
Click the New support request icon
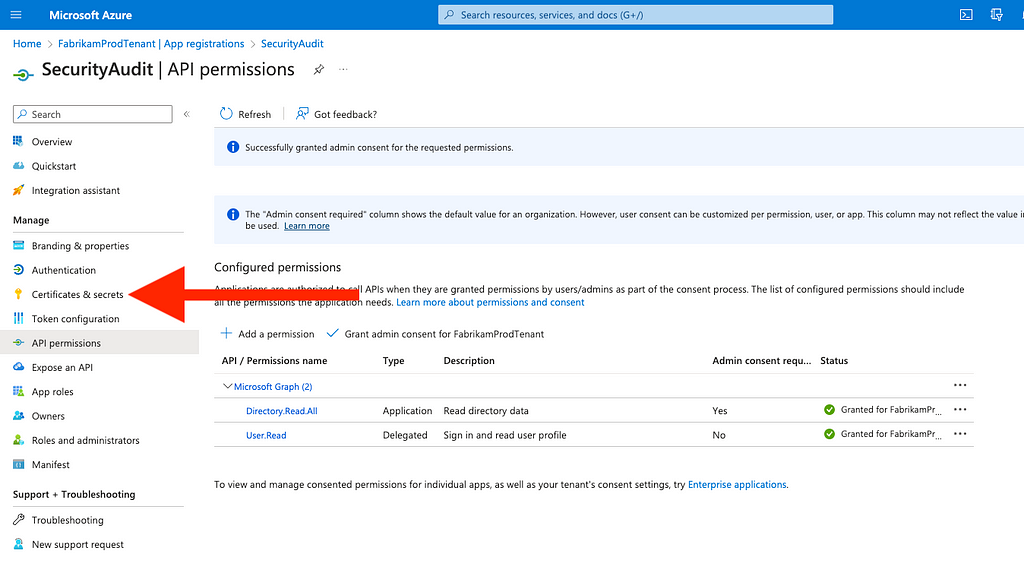pyautogui.click(x=18, y=544)
